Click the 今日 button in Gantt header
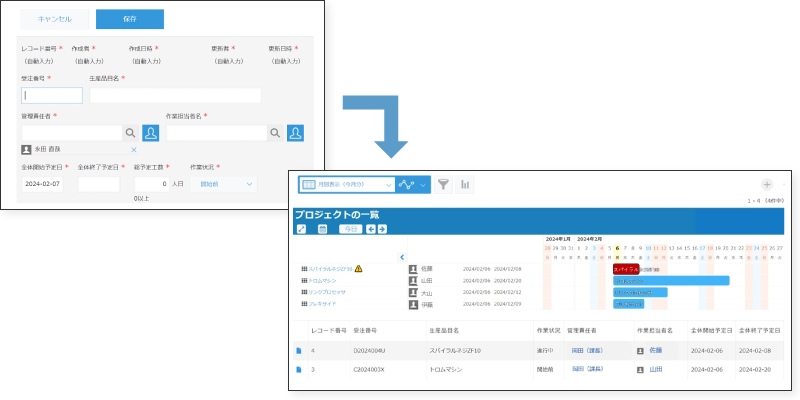 351,229
